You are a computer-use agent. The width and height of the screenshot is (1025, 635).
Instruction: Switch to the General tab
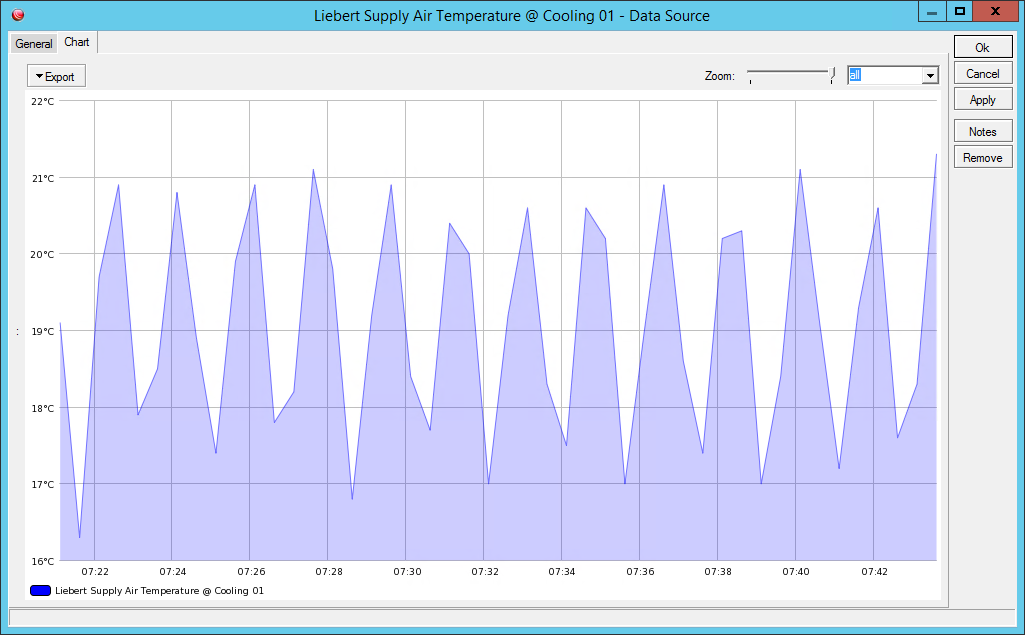pos(33,43)
